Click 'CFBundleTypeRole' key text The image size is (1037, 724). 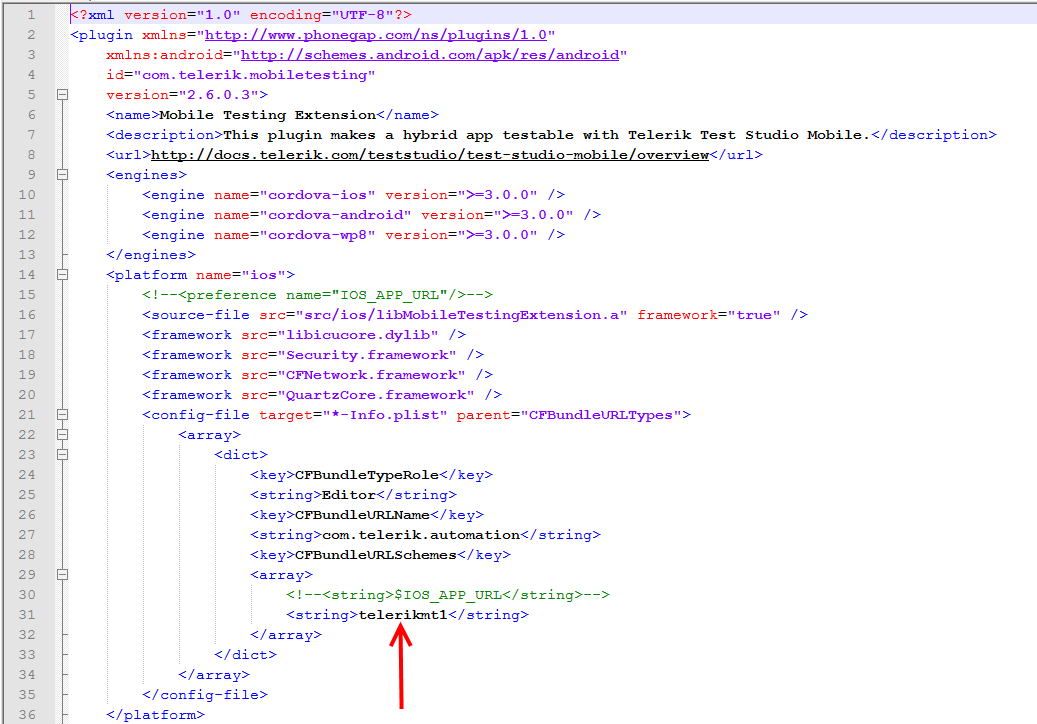(366, 475)
